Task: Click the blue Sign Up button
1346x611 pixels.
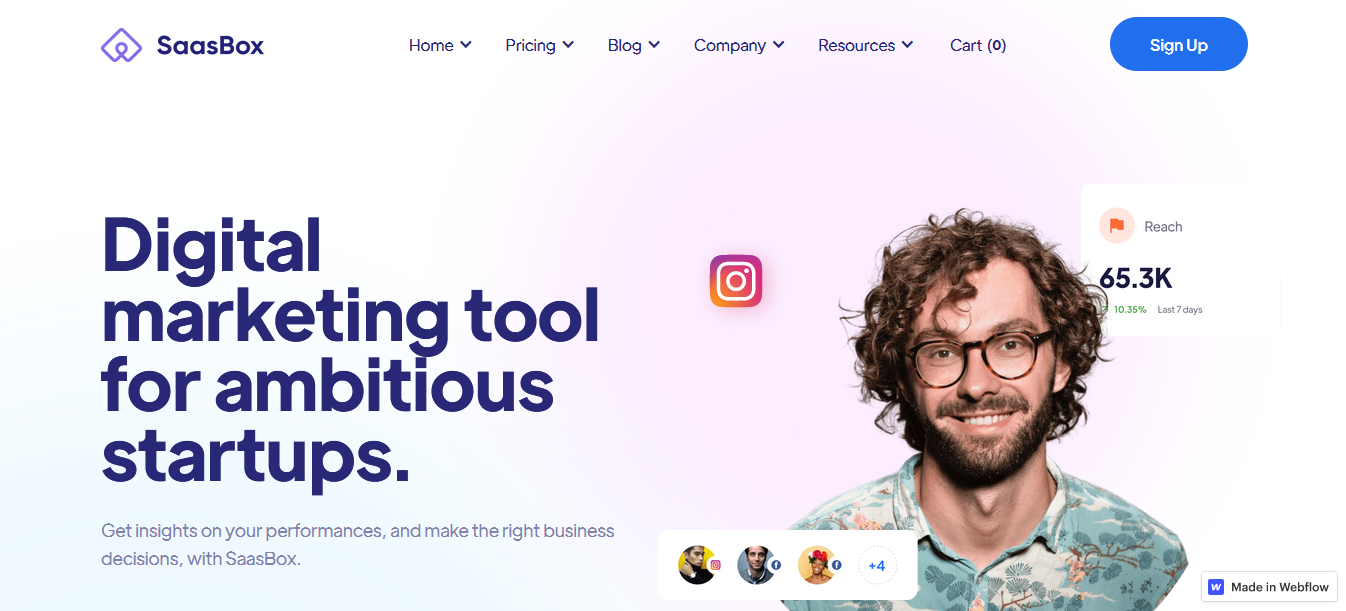Action: point(1179,44)
